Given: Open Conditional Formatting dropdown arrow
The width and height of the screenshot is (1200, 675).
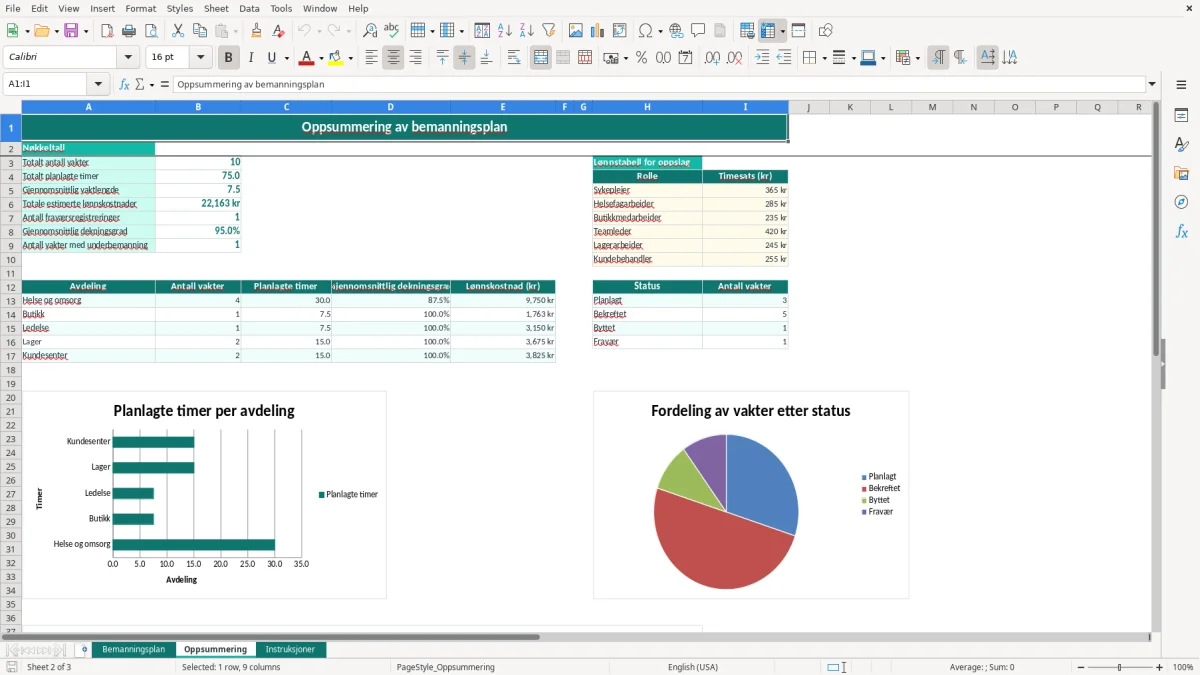Looking at the screenshot, I should tap(917, 58).
